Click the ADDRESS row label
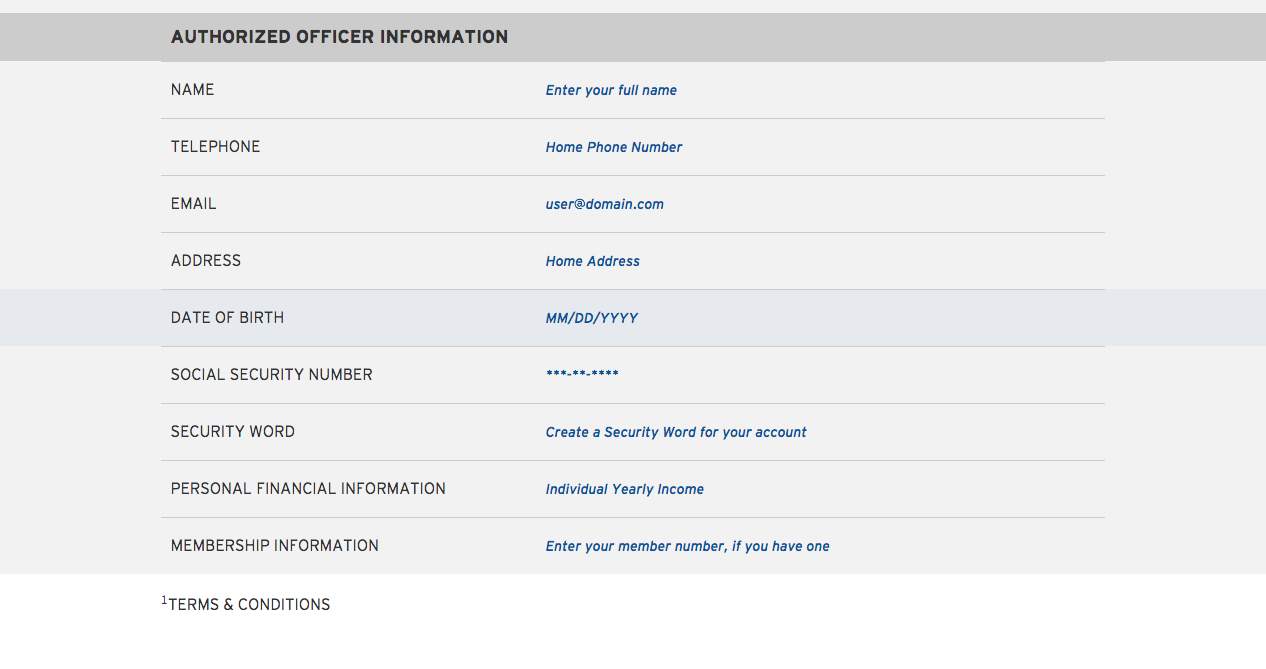1266x669 pixels. [206, 261]
